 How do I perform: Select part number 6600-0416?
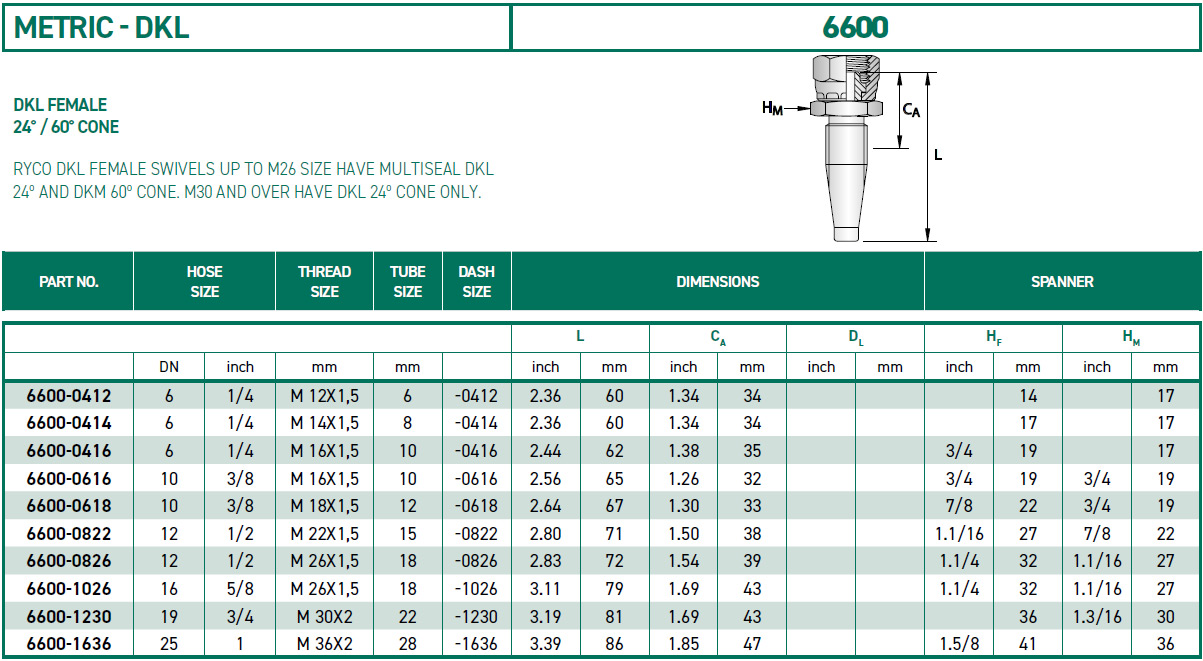pos(69,450)
